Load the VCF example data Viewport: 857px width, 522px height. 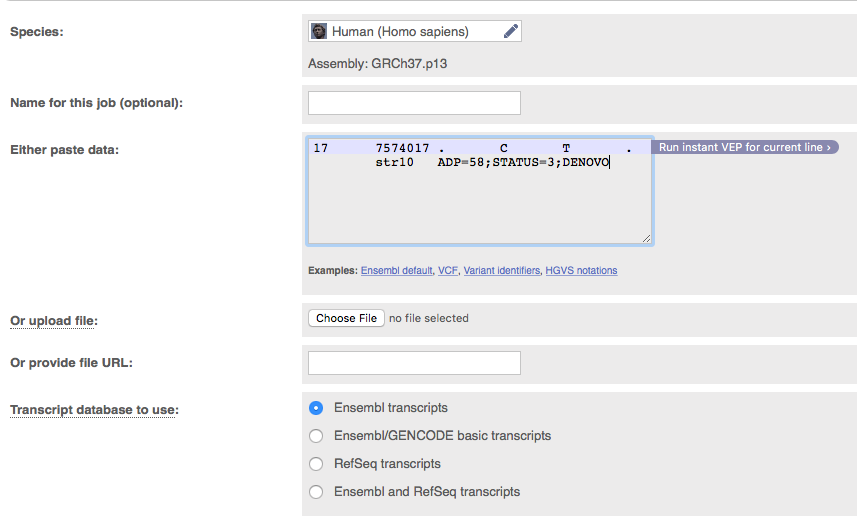(x=447, y=271)
